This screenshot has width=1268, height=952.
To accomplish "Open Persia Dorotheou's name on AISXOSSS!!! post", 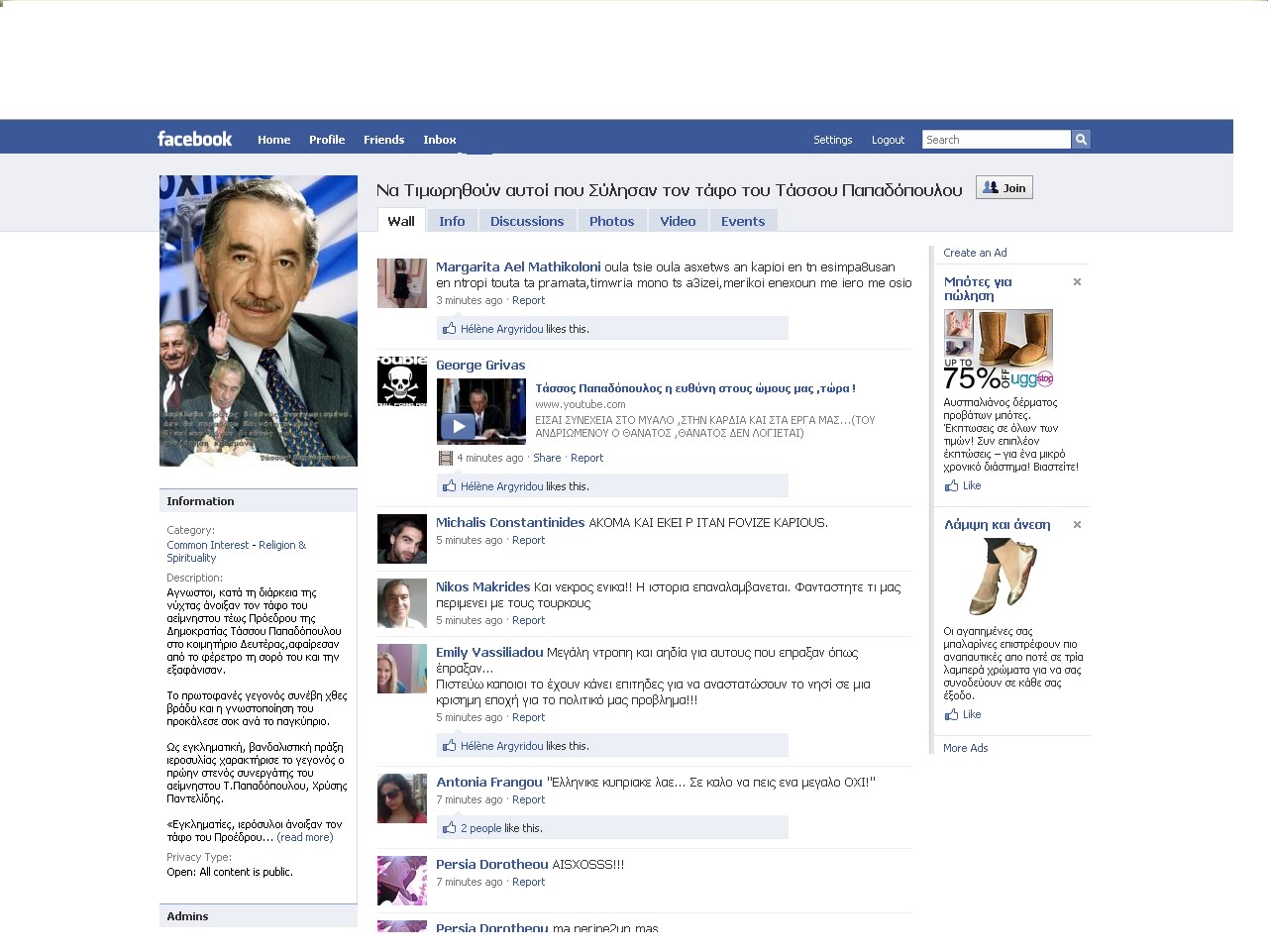I will [492, 865].
